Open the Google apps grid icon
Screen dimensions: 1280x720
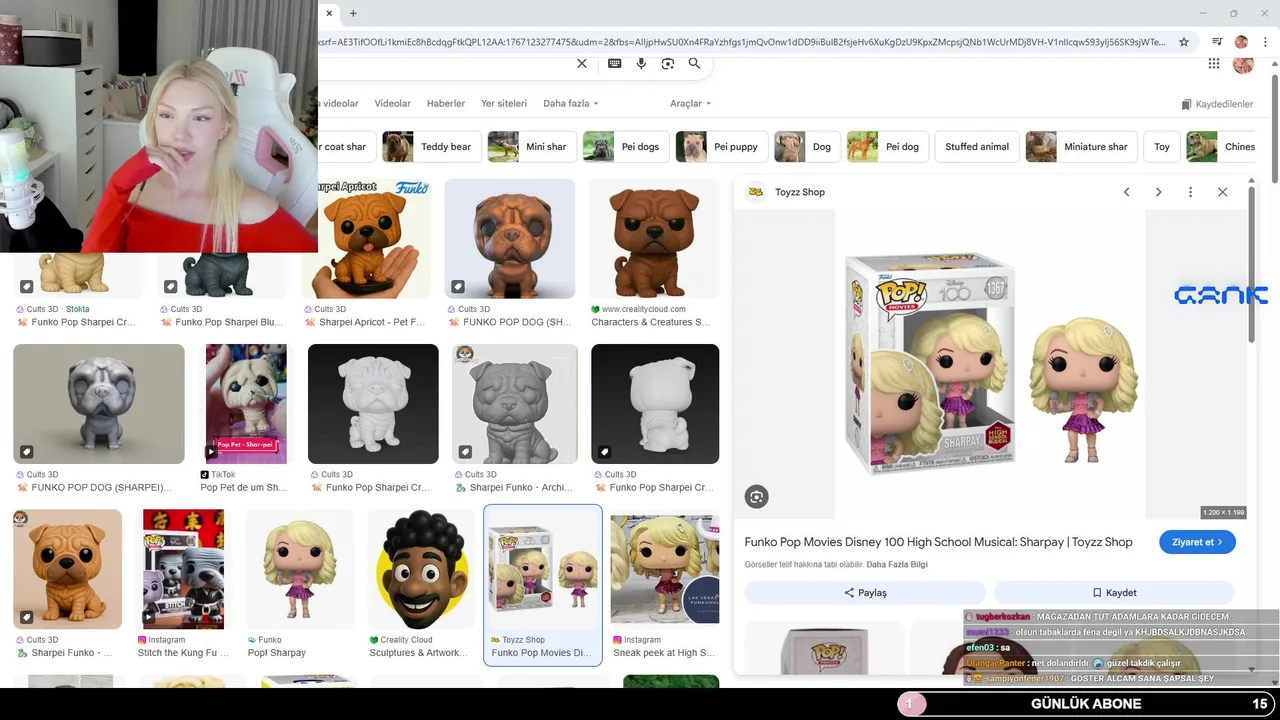click(x=1214, y=64)
